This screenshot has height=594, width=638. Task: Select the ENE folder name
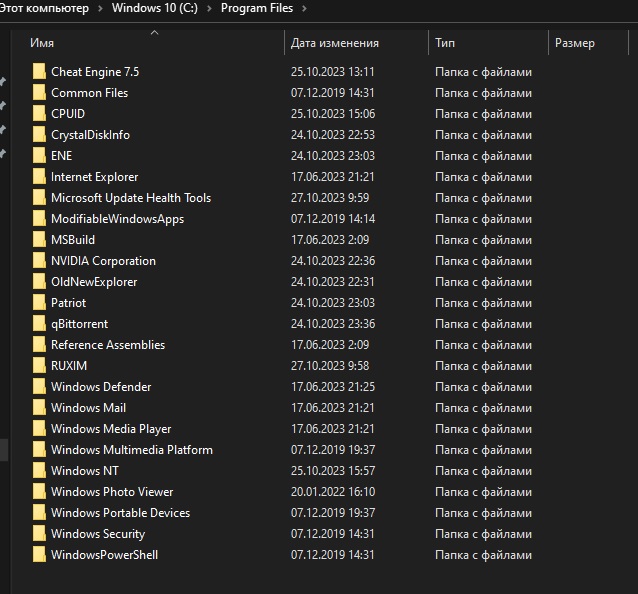[x=61, y=156]
